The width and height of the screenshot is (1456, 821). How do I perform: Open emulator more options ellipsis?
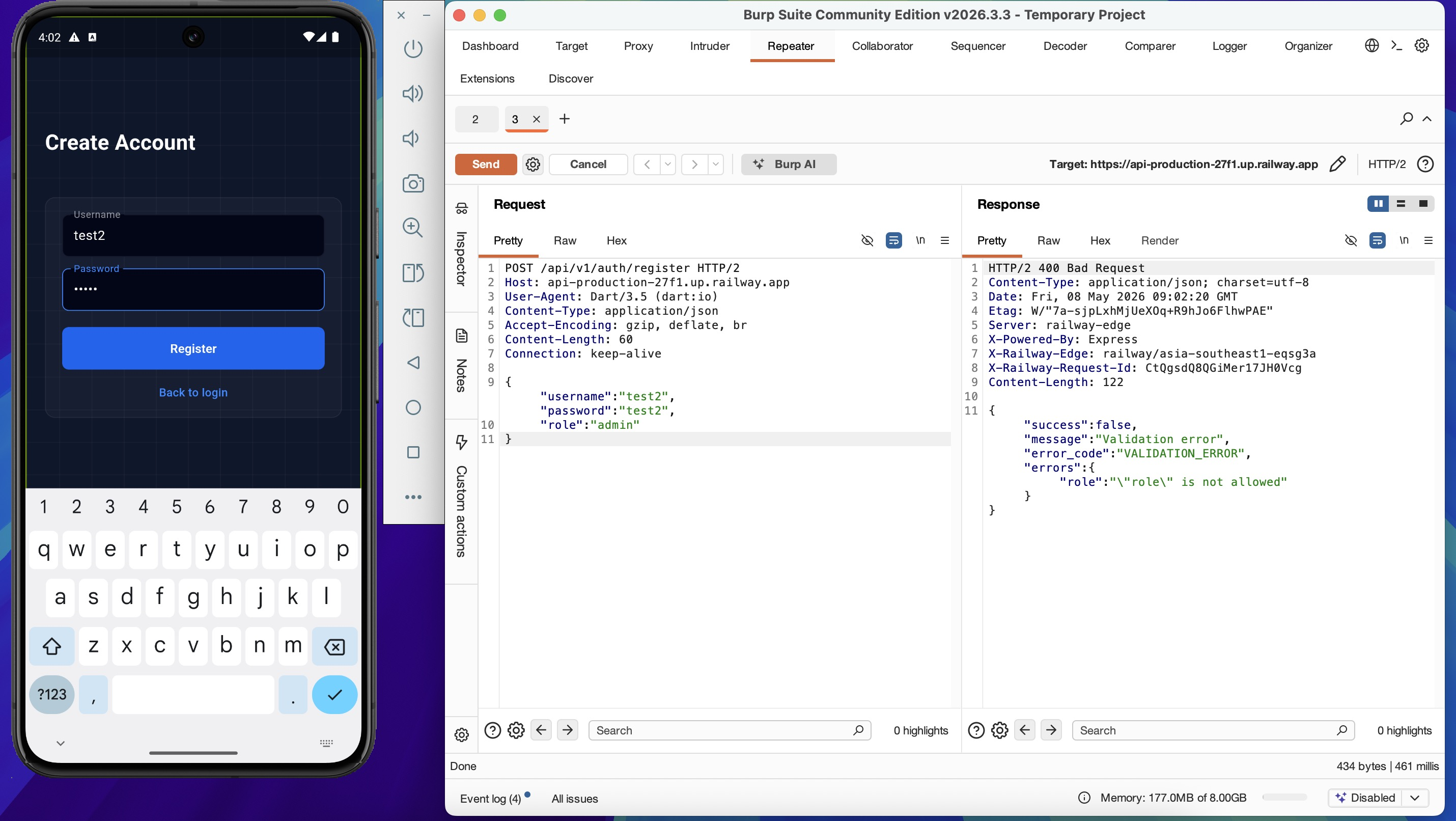[413, 497]
